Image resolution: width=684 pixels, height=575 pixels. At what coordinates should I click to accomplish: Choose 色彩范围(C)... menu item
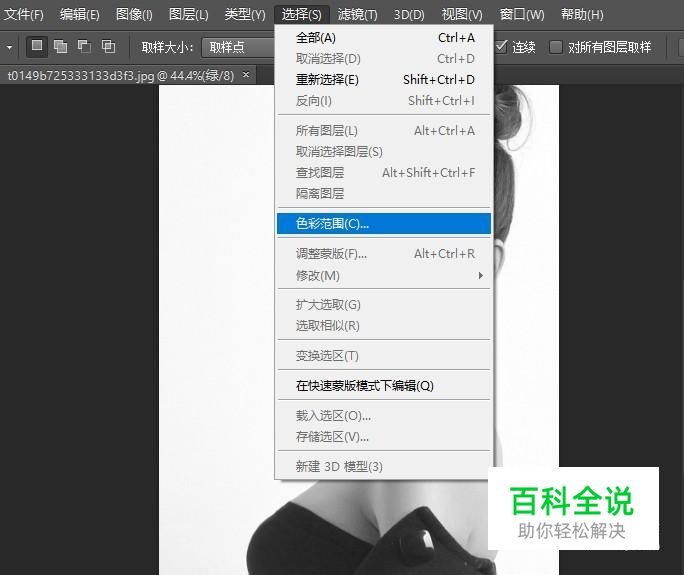click(x=384, y=223)
